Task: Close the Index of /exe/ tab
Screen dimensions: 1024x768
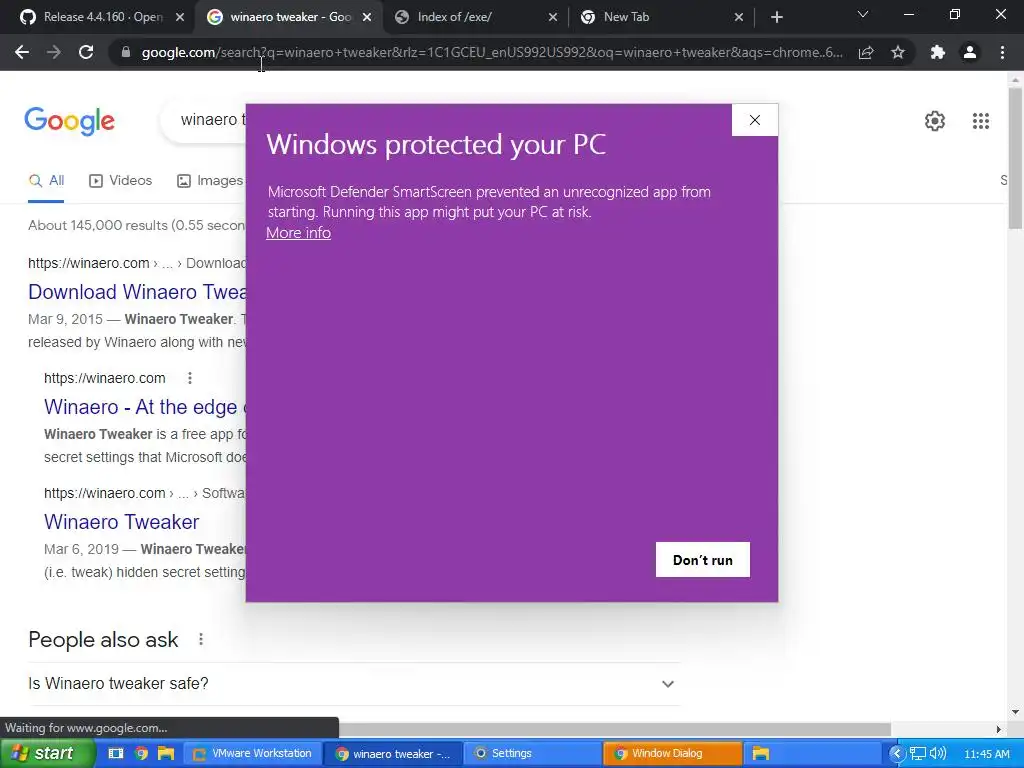Action: click(552, 17)
